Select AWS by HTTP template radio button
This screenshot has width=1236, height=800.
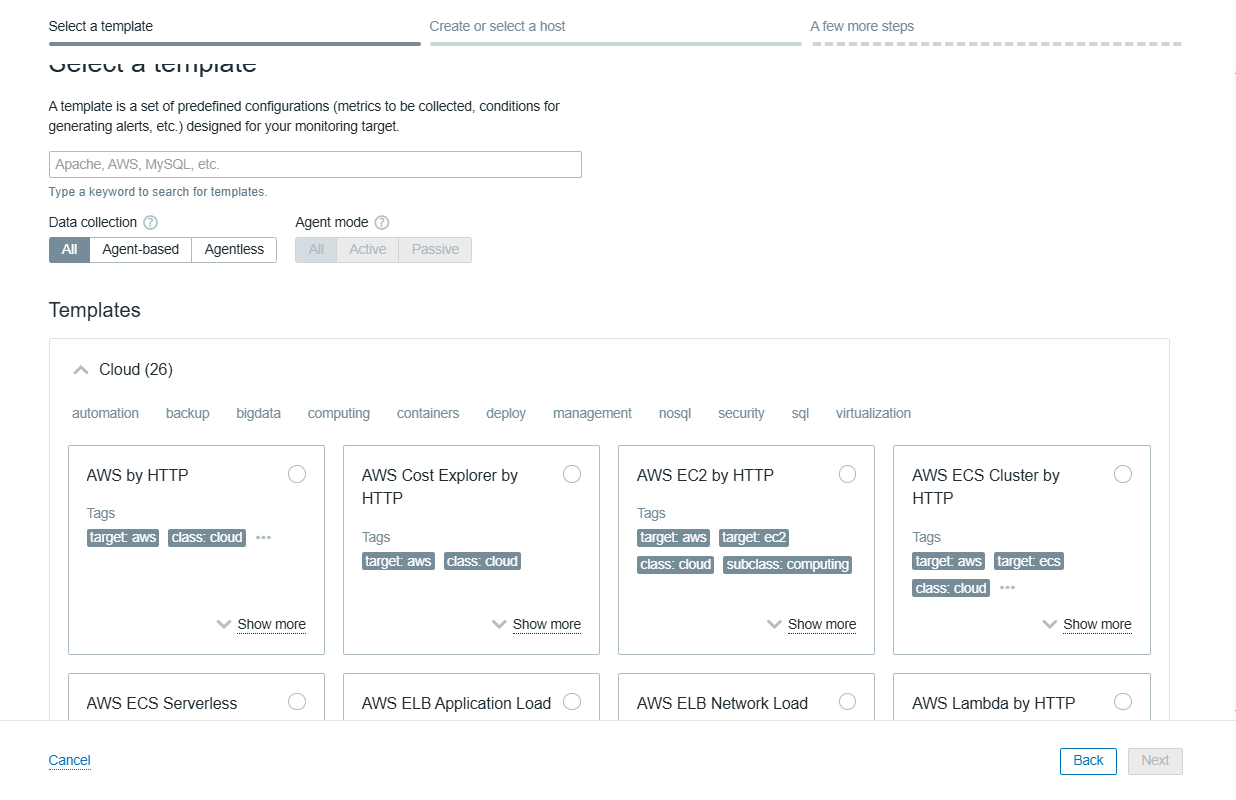click(x=297, y=474)
